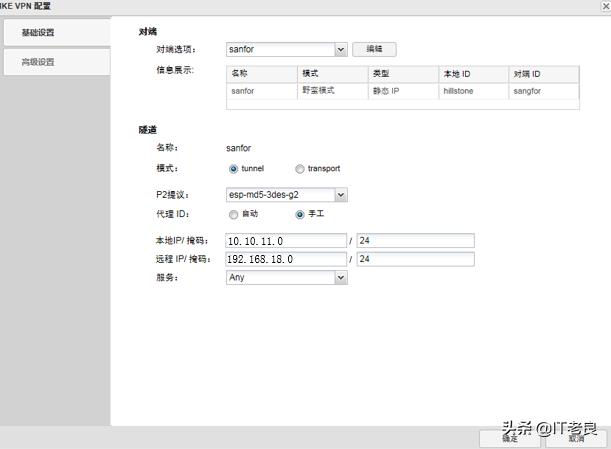Click the 本地 ID column header
The image size is (611, 449).
pos(474,74)
